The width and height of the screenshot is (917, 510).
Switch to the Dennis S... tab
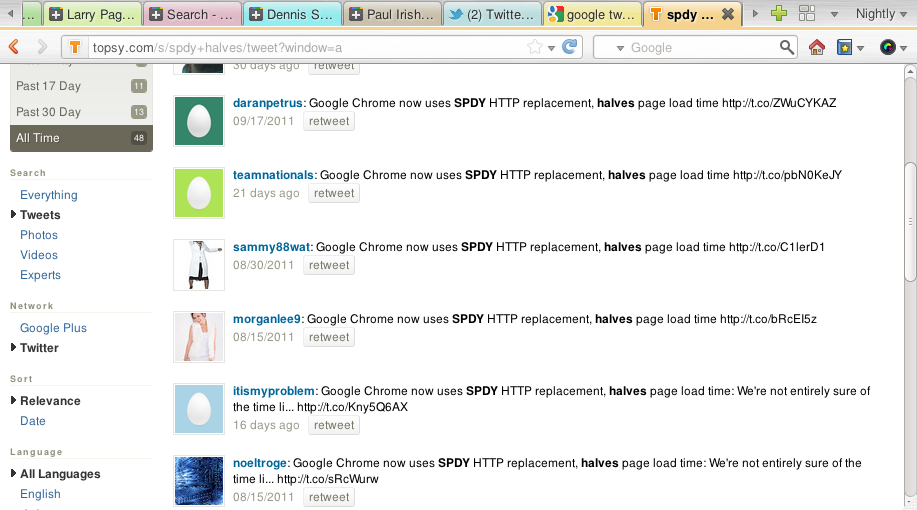tap(292, 14)
